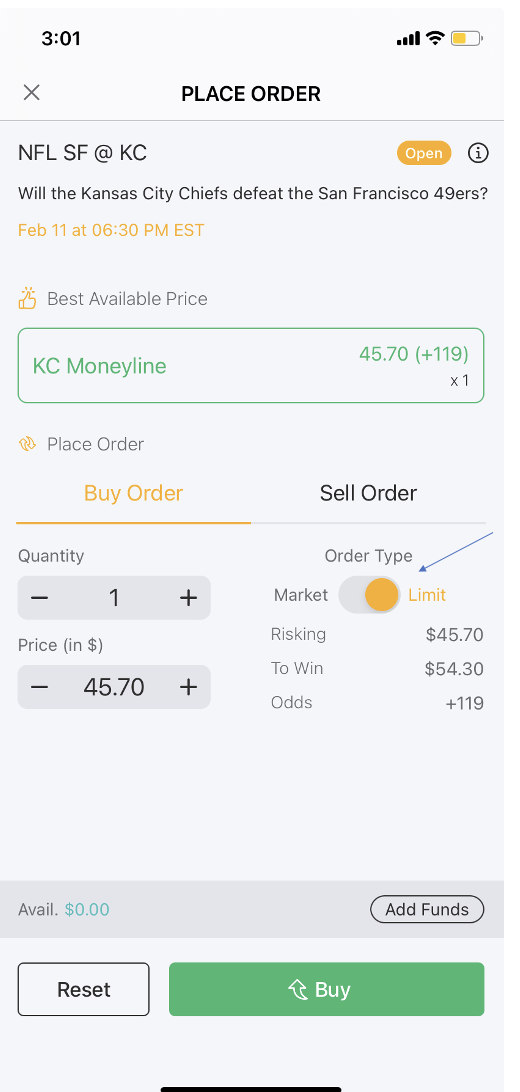Select the Limit order type label
The image size is (520, 1092).
427,595
